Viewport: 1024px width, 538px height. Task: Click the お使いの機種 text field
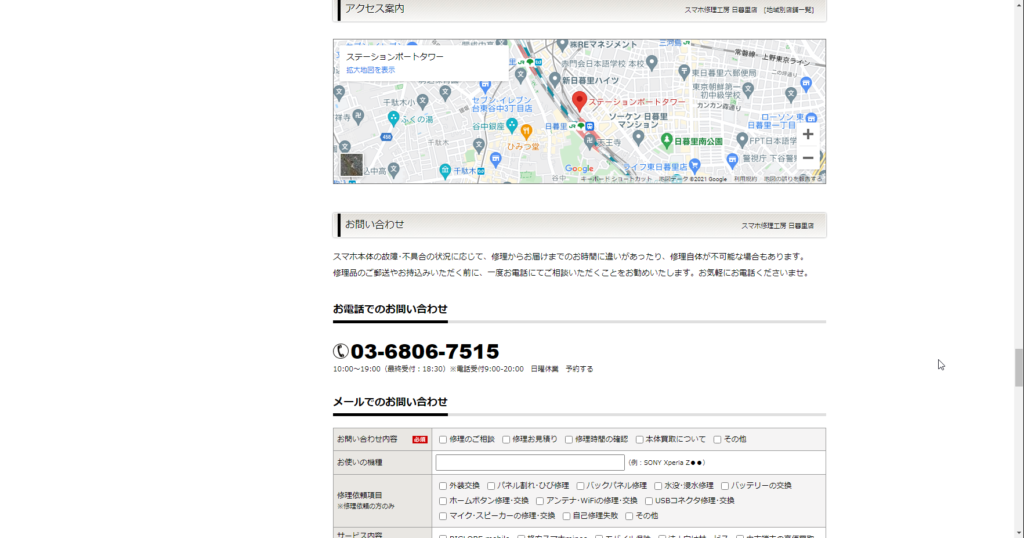click(530, 462)
